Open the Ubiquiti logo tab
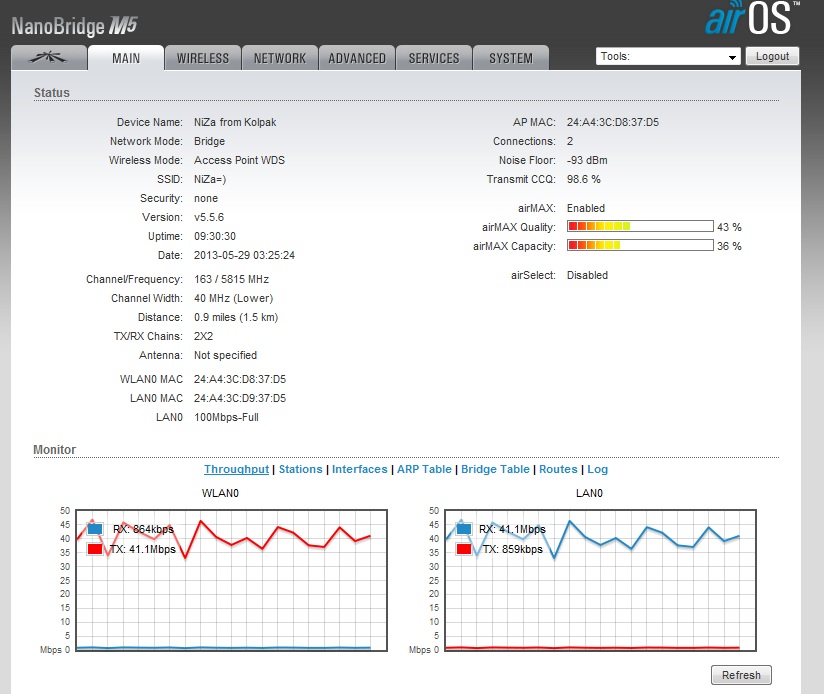Viewport: 824px width, 694px height. [x=49, y=57]
